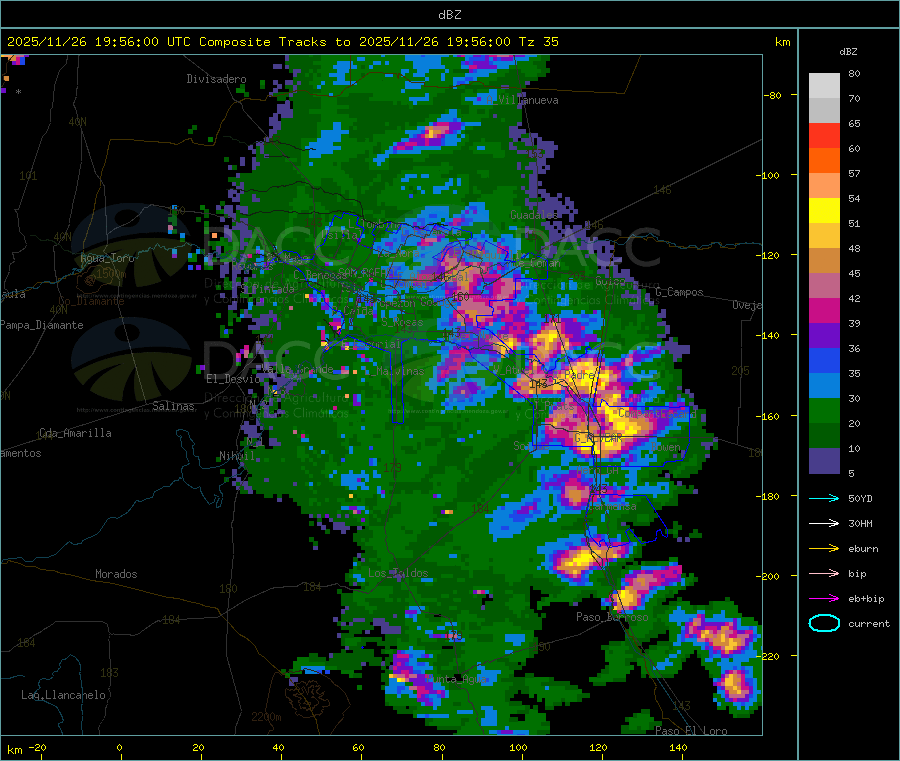Click the A_Villanueva map label
This screenshot has height=761, width=900.
pyautogui.click(x=522, y=100)
